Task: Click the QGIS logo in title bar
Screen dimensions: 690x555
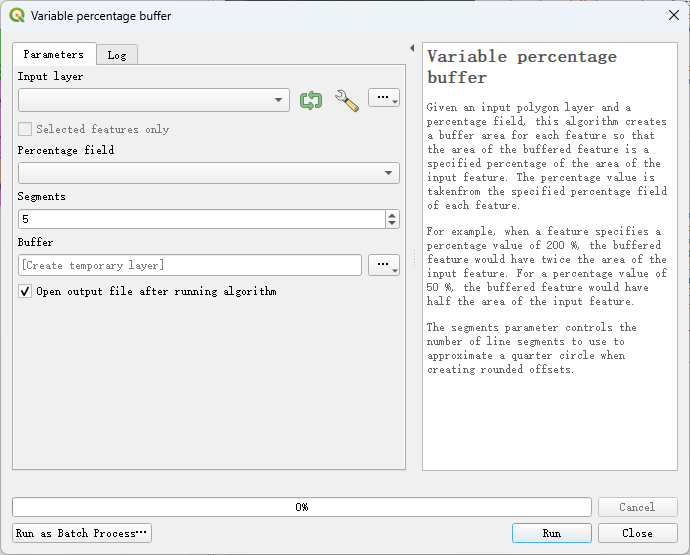Action: pos(17,15)
